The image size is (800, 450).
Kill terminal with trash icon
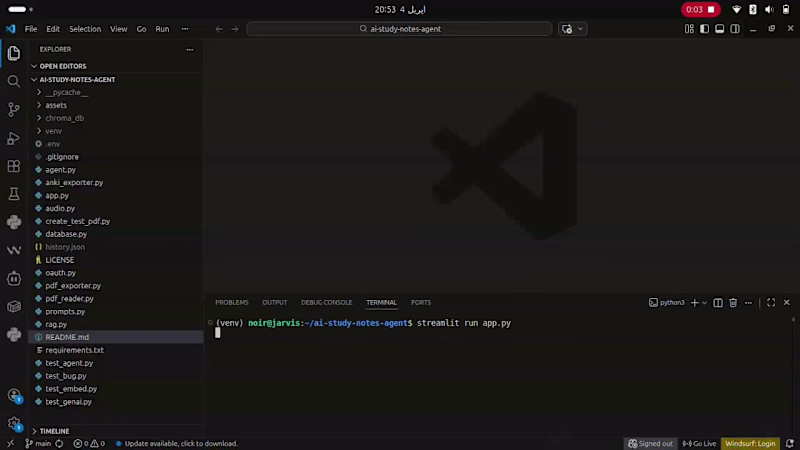[733, 303]
